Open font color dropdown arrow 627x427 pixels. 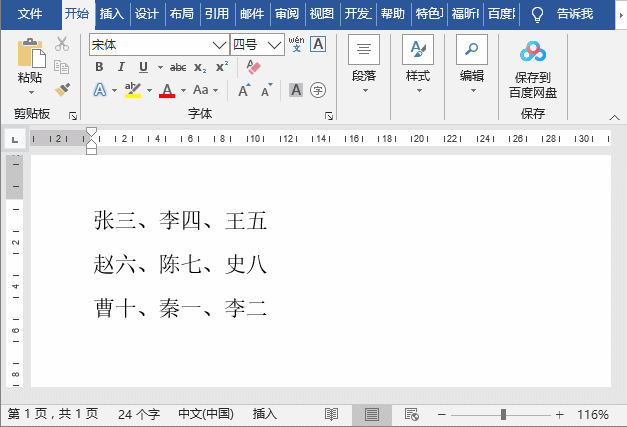184,90
